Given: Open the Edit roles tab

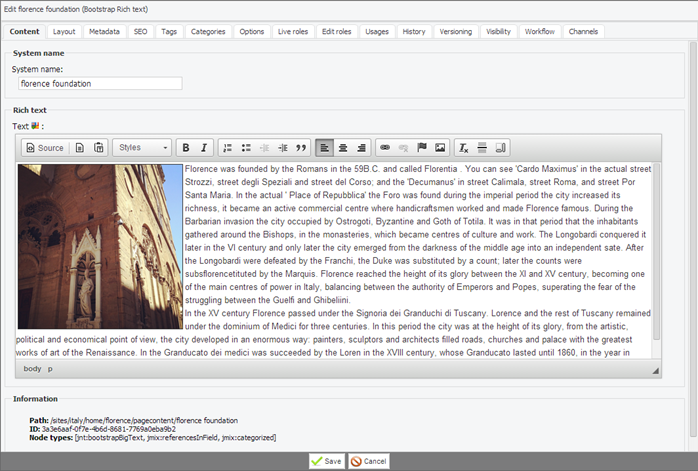Looking at the screenshot, I should point(337,32).
